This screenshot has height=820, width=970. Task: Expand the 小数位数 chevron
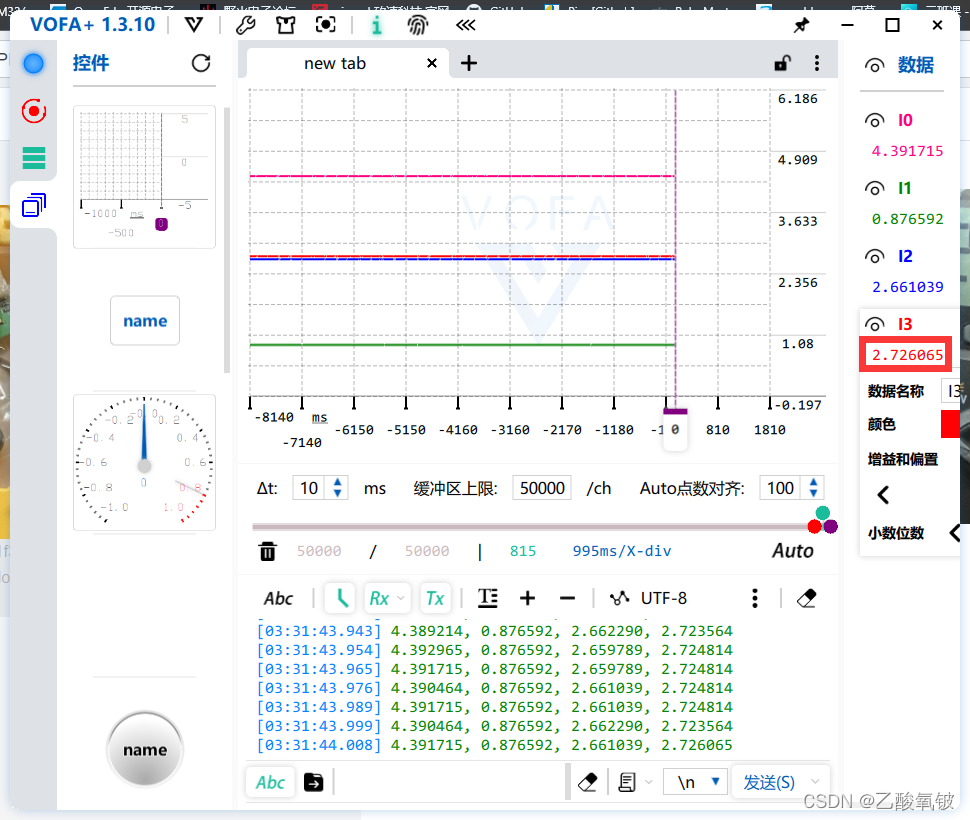pyautogui.click(x=955, y=533)
